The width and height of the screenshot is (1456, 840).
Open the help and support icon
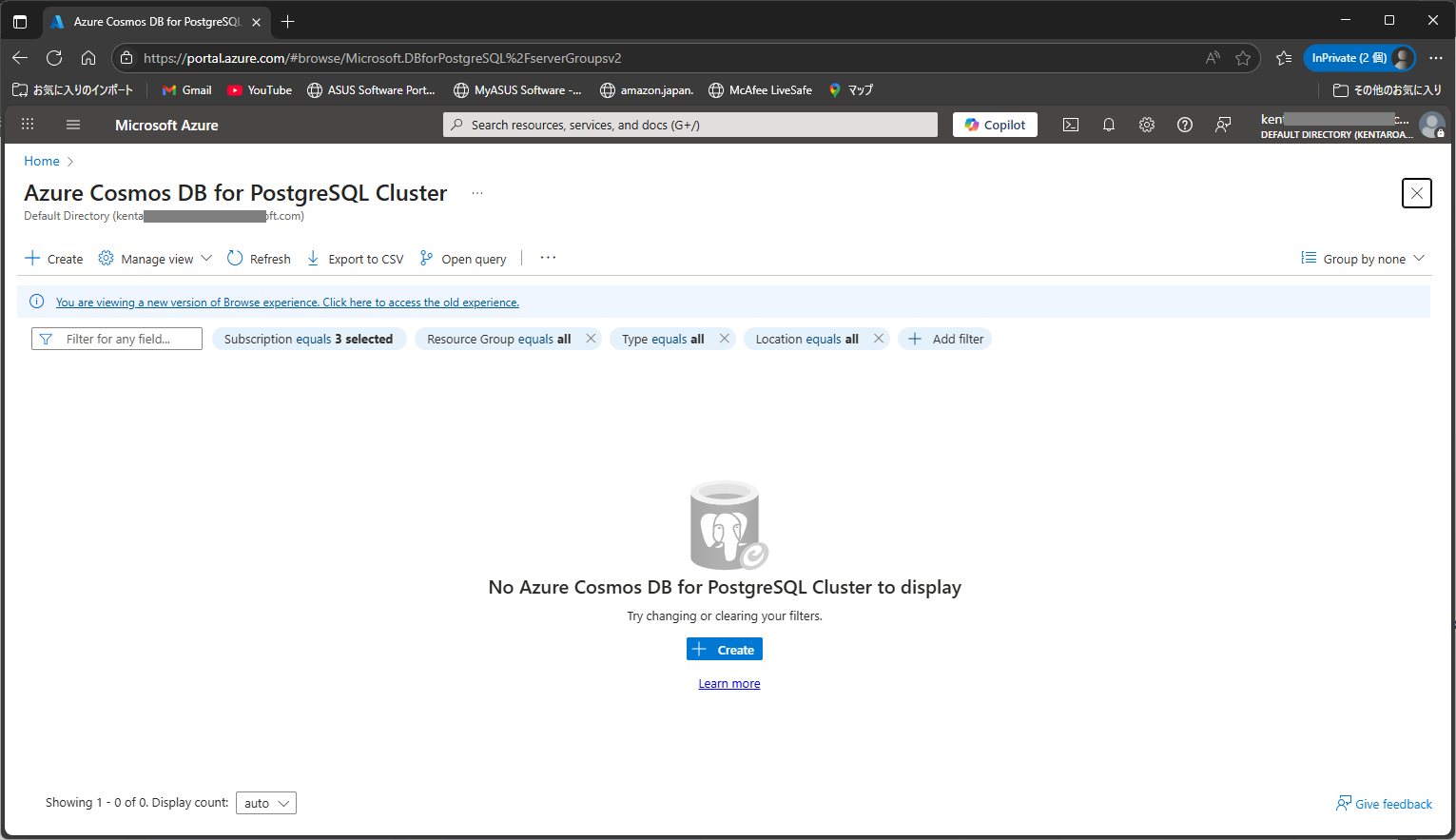click(1184, 125)
